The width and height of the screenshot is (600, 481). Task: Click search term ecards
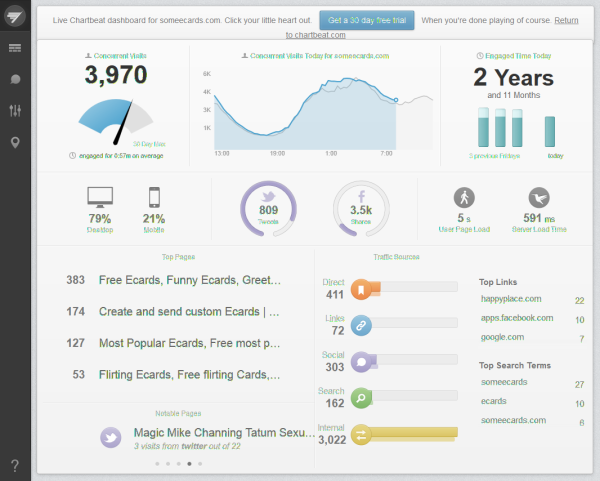tap(494, 401)
